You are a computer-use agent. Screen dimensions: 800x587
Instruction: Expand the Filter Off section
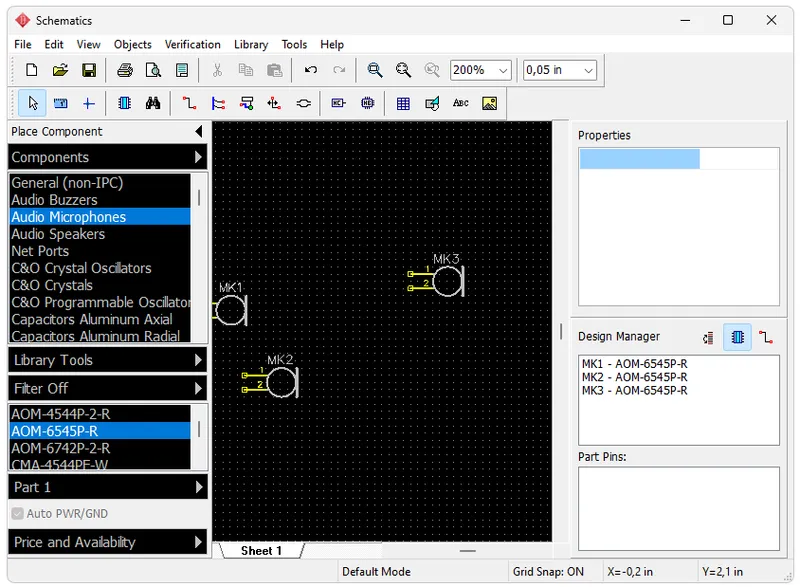[108, 389]
